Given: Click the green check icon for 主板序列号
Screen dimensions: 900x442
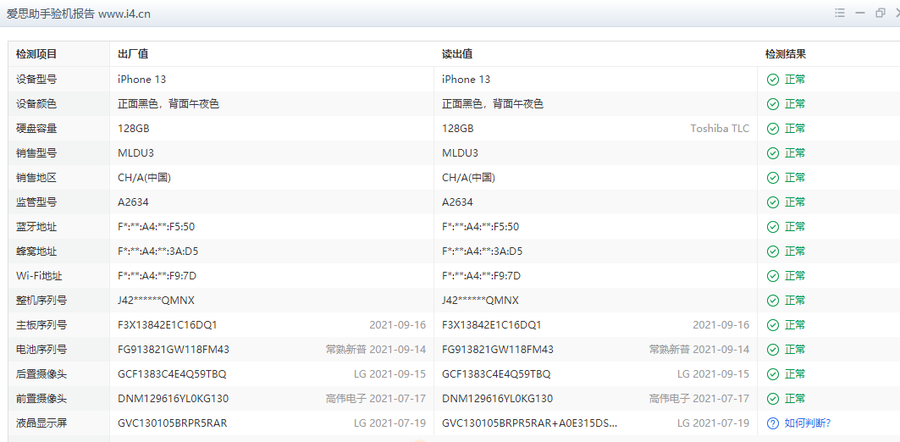Looking at the screenshot, I should [773, 325].
